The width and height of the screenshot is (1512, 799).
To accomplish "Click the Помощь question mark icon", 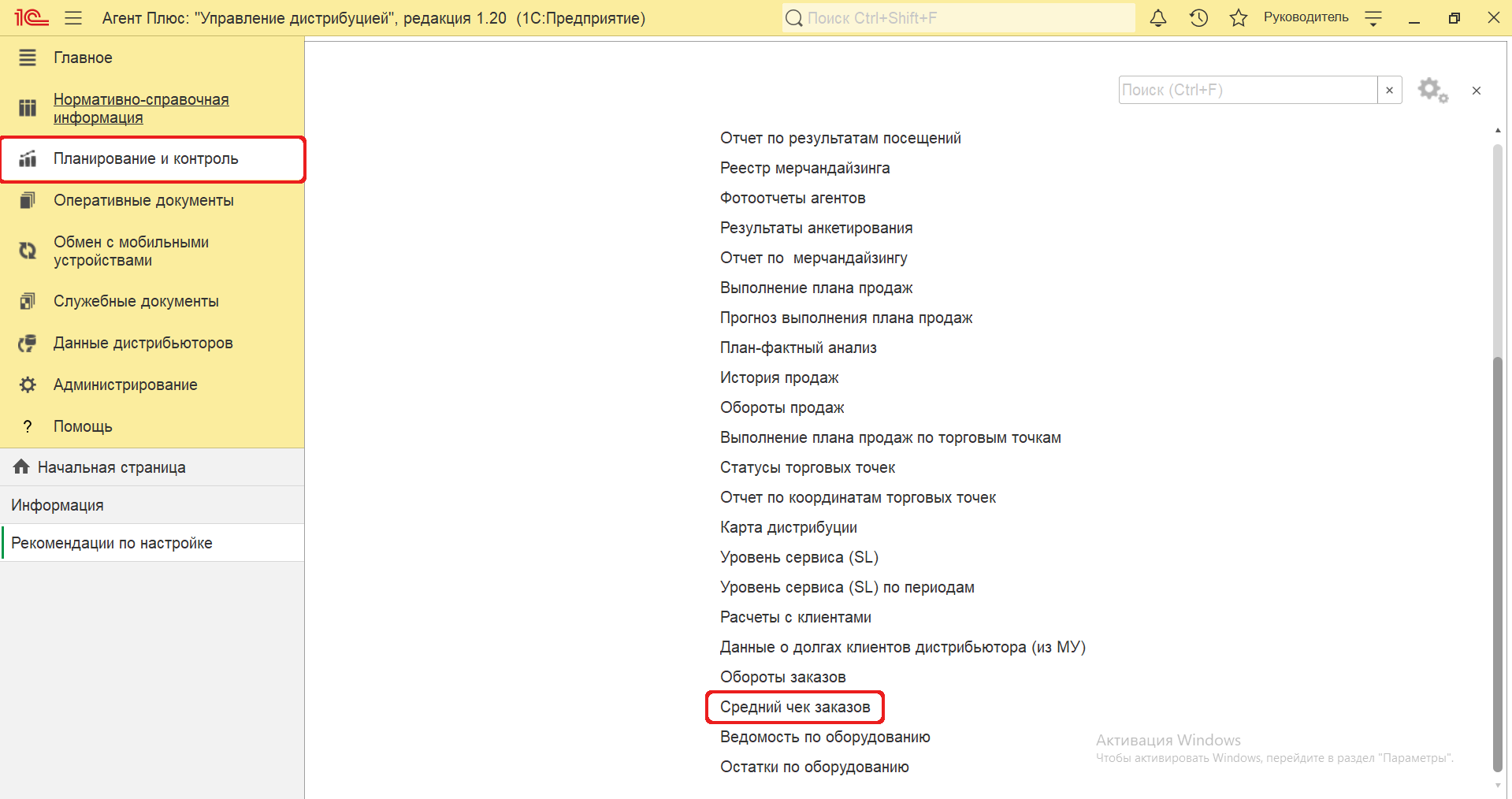I will tap(28, 426).
